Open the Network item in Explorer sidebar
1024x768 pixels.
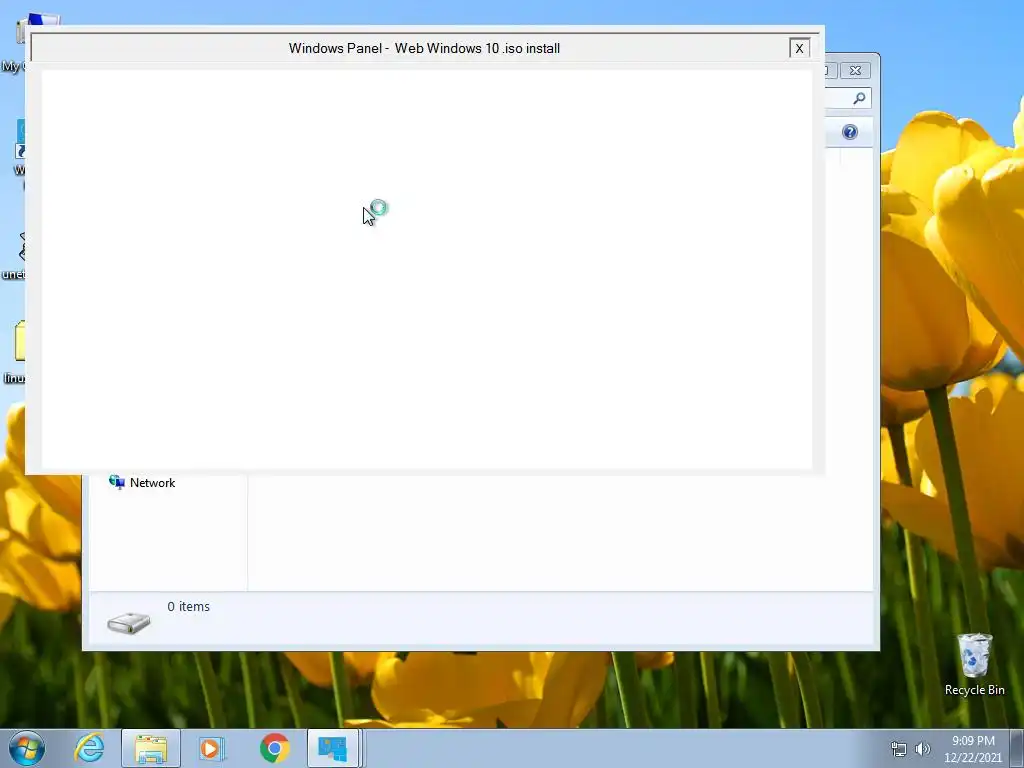coord(142,483)
